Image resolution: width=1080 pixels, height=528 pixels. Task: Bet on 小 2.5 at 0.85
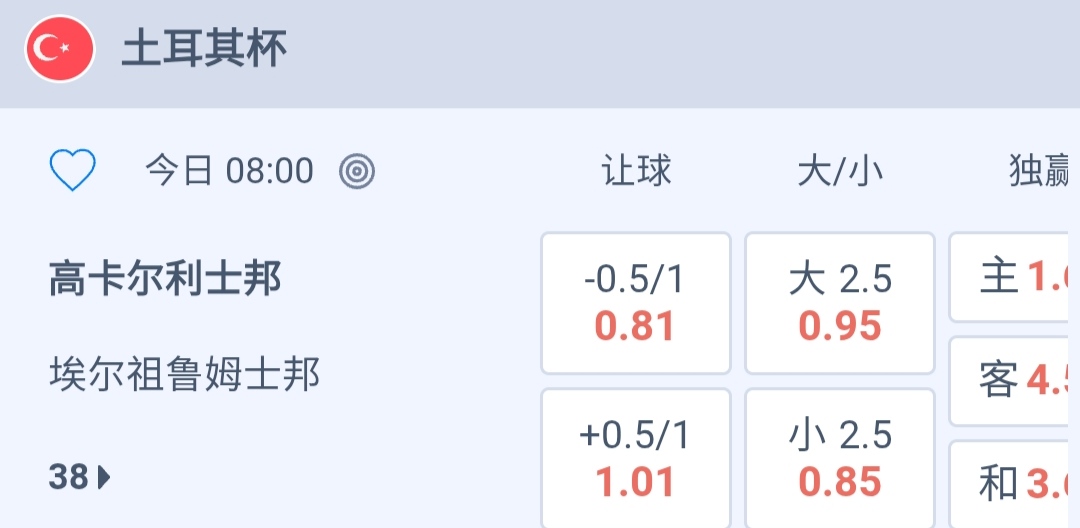click(840, 459)
